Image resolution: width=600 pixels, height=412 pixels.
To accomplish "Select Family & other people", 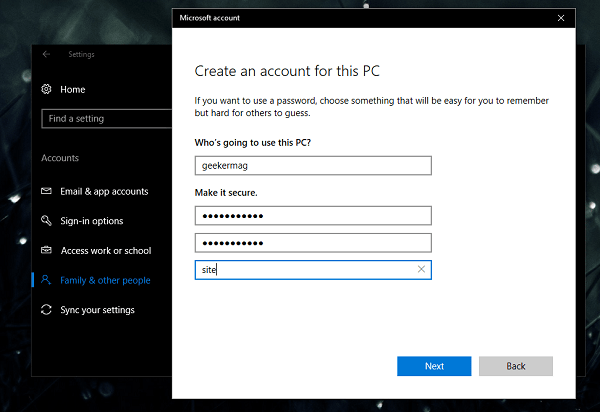I will coord(105,280).
